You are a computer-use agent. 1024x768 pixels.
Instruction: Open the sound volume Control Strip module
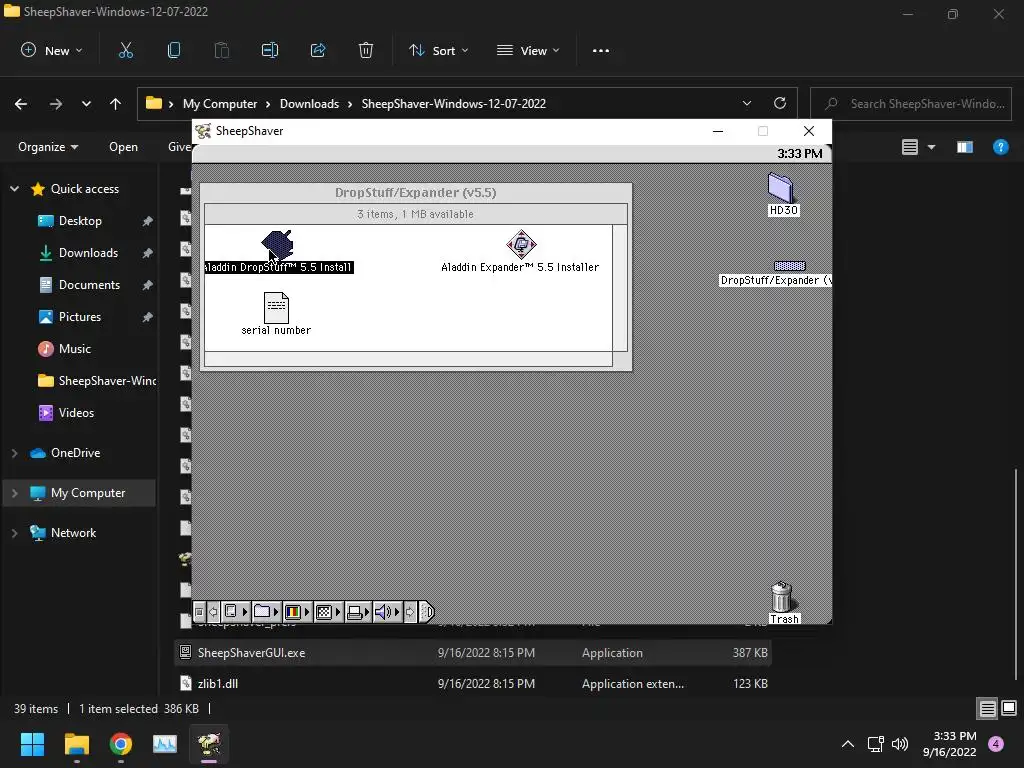[387, 612]
